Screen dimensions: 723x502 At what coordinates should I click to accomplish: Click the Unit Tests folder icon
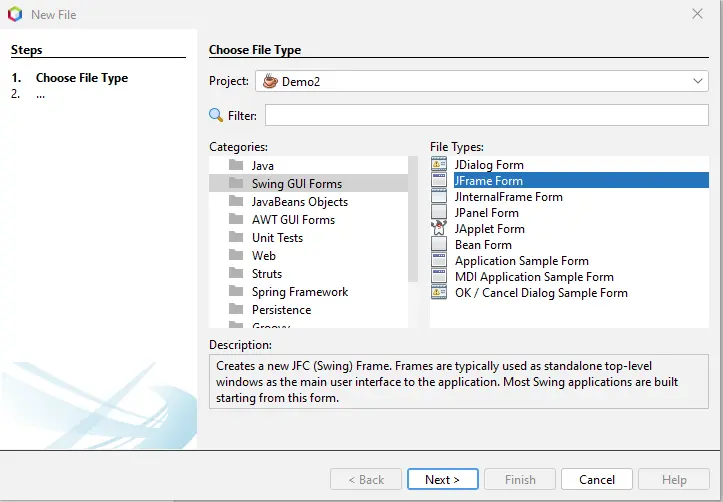(236, 237)
